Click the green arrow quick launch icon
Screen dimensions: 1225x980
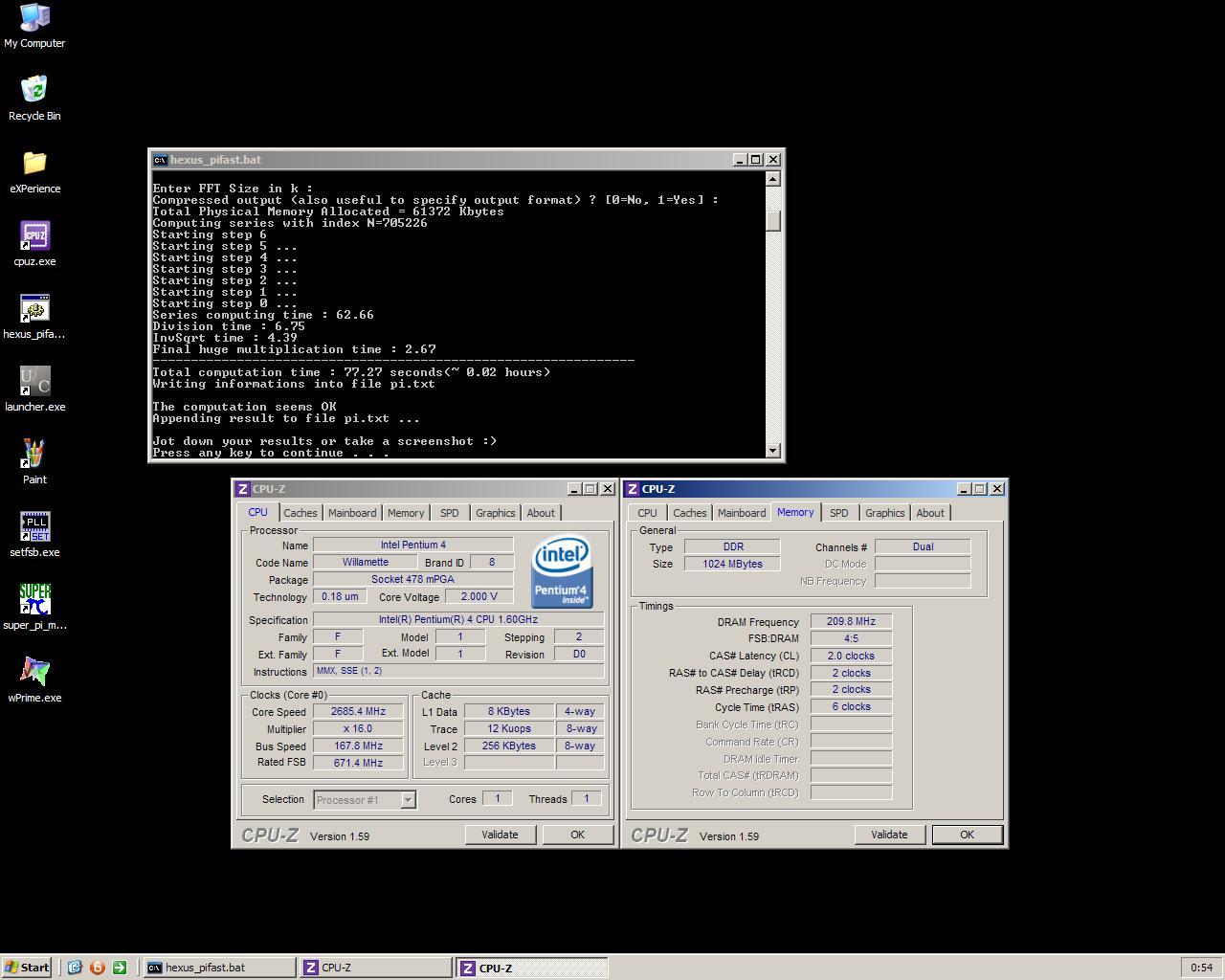point(120,968)
